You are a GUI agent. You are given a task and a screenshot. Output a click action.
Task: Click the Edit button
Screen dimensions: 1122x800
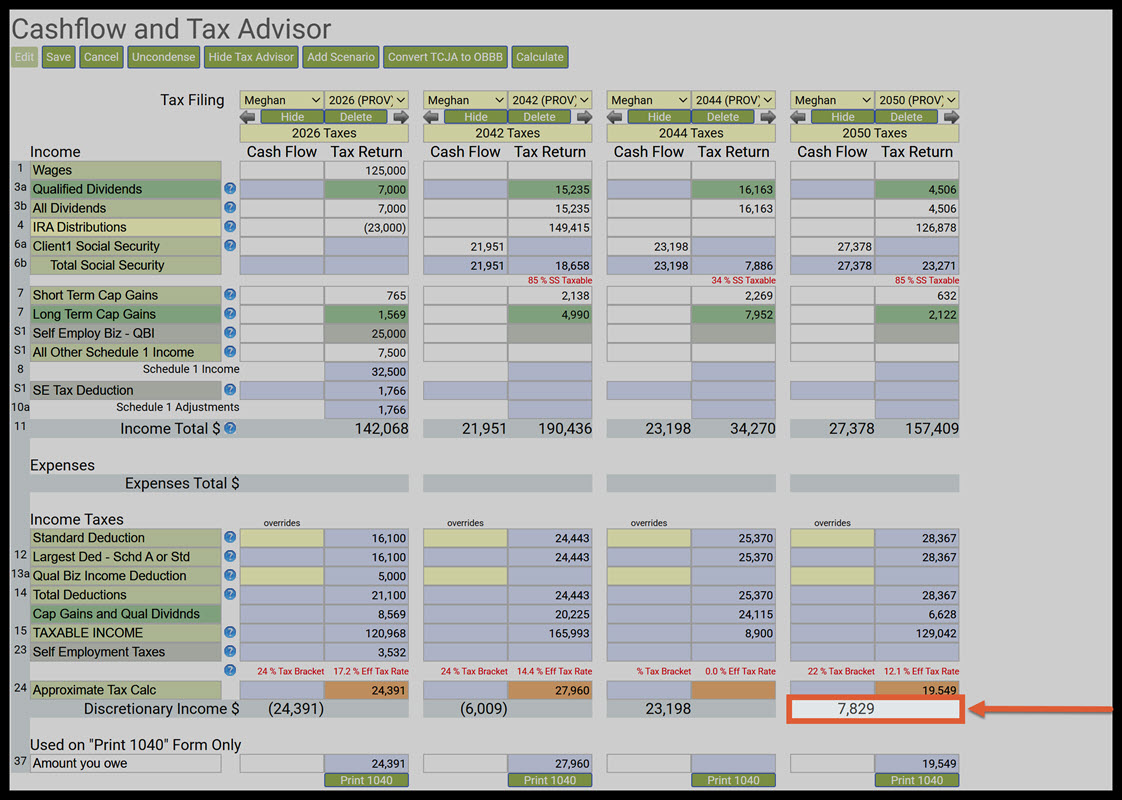pos(24,57)
